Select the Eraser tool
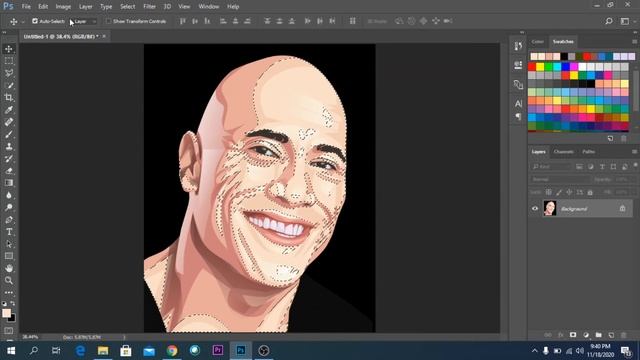 click(x=9, y=171)
